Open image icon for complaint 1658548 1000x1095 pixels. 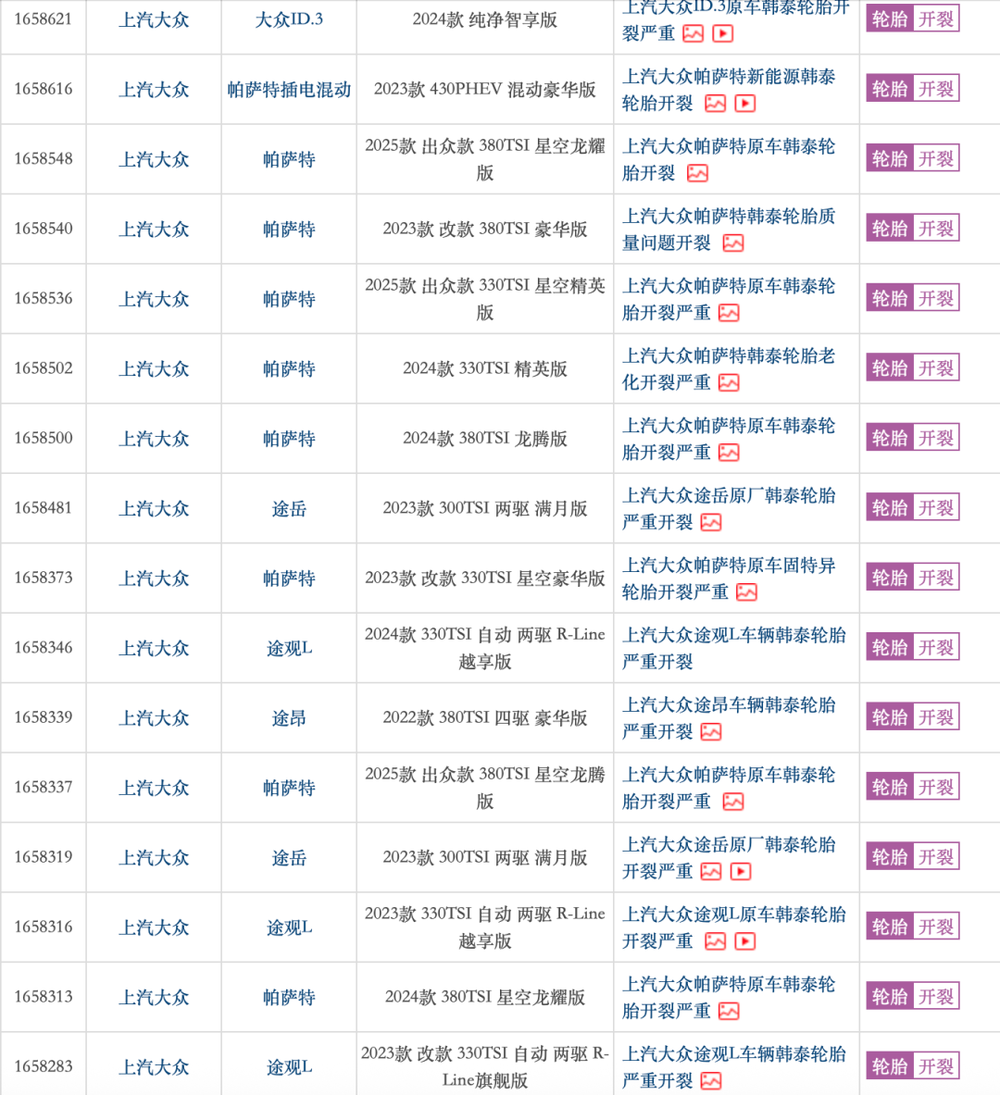coord(697,174)
